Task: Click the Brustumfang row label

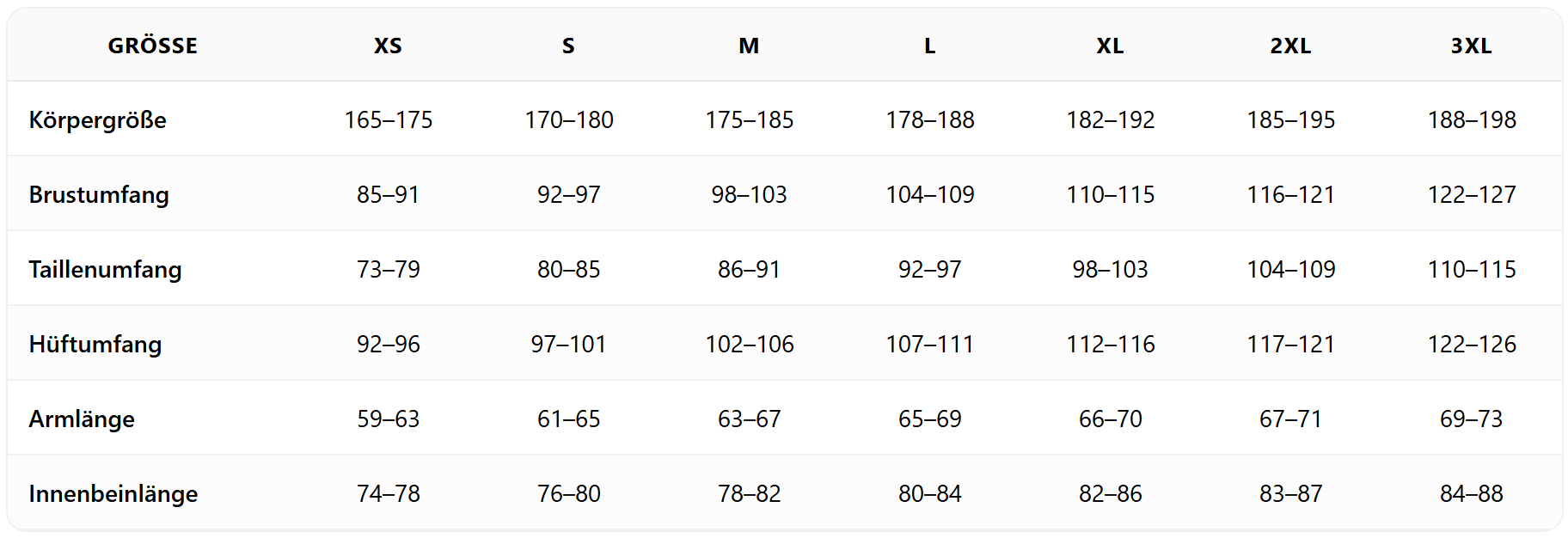Action: (x=99, y=195)
